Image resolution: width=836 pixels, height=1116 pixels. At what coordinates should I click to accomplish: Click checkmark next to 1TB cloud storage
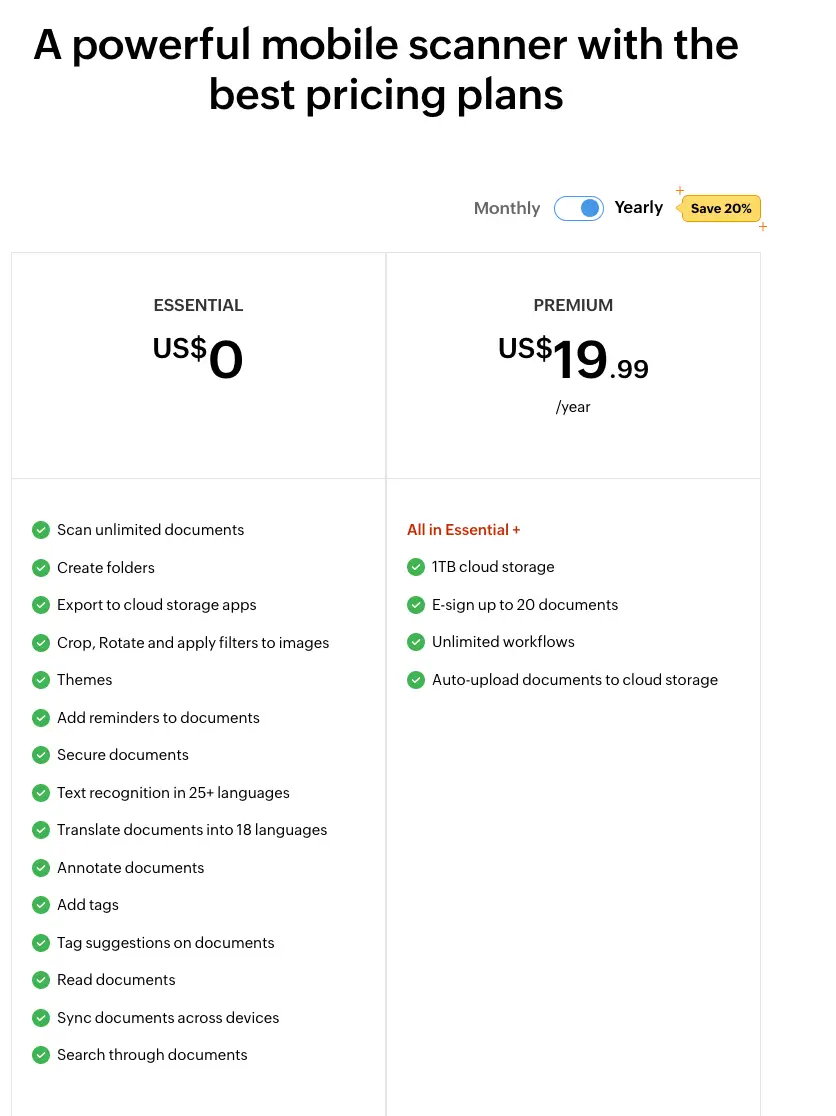point(416,567)
